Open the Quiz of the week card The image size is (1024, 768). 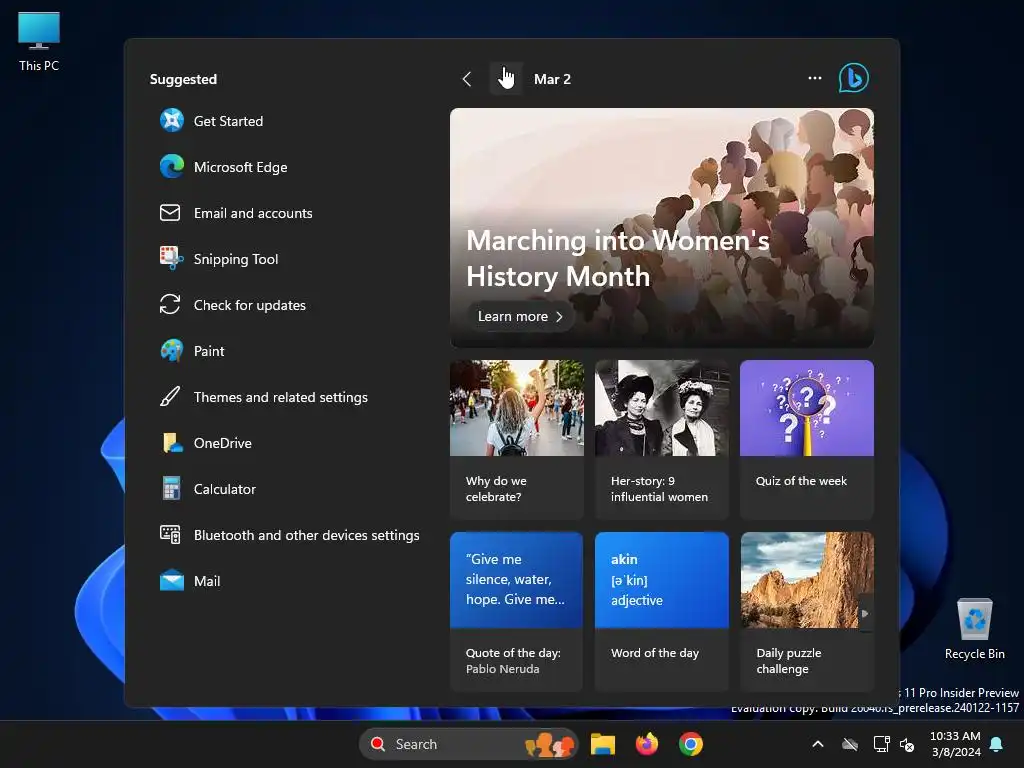pyautogui.click(x=807, y=440)
